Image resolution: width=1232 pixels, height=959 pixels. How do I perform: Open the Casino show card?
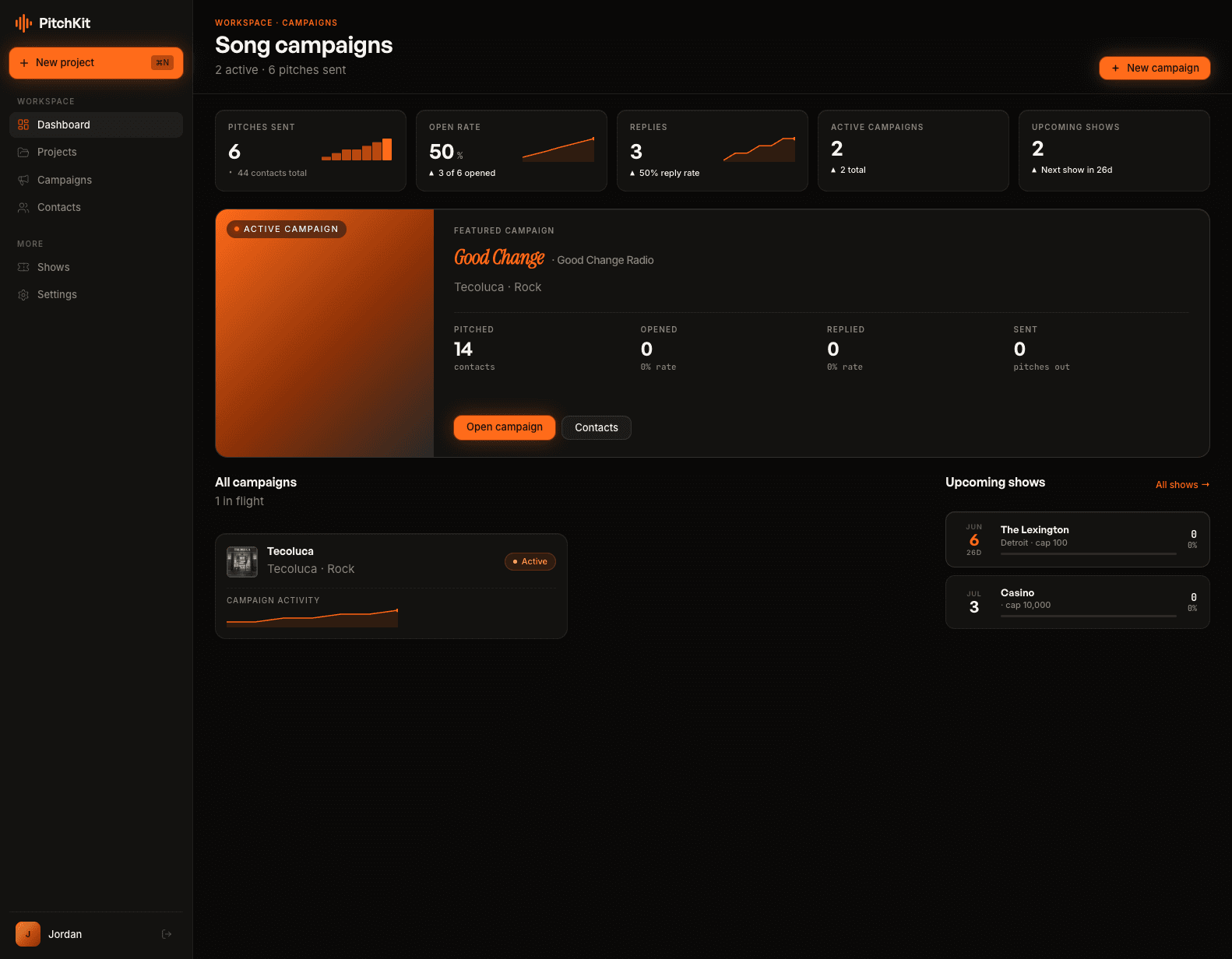tap(1078, 602)
